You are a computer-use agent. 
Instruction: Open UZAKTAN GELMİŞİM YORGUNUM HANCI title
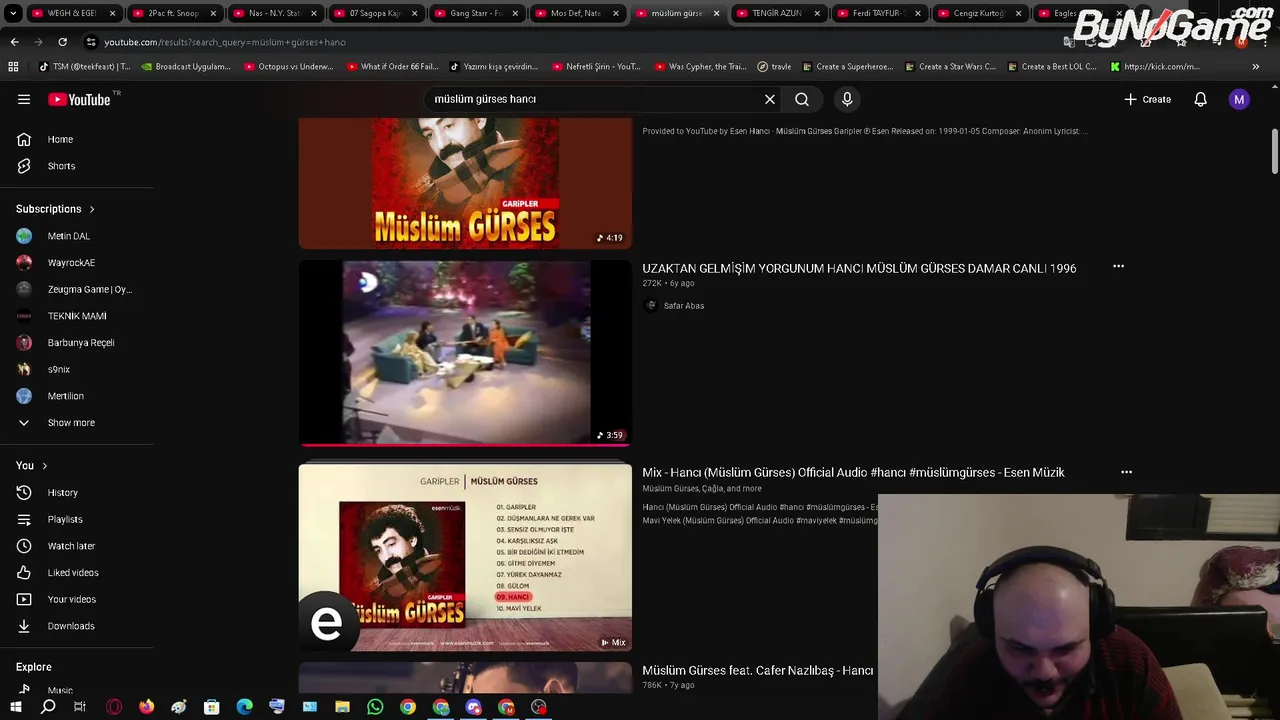(859, 269)
